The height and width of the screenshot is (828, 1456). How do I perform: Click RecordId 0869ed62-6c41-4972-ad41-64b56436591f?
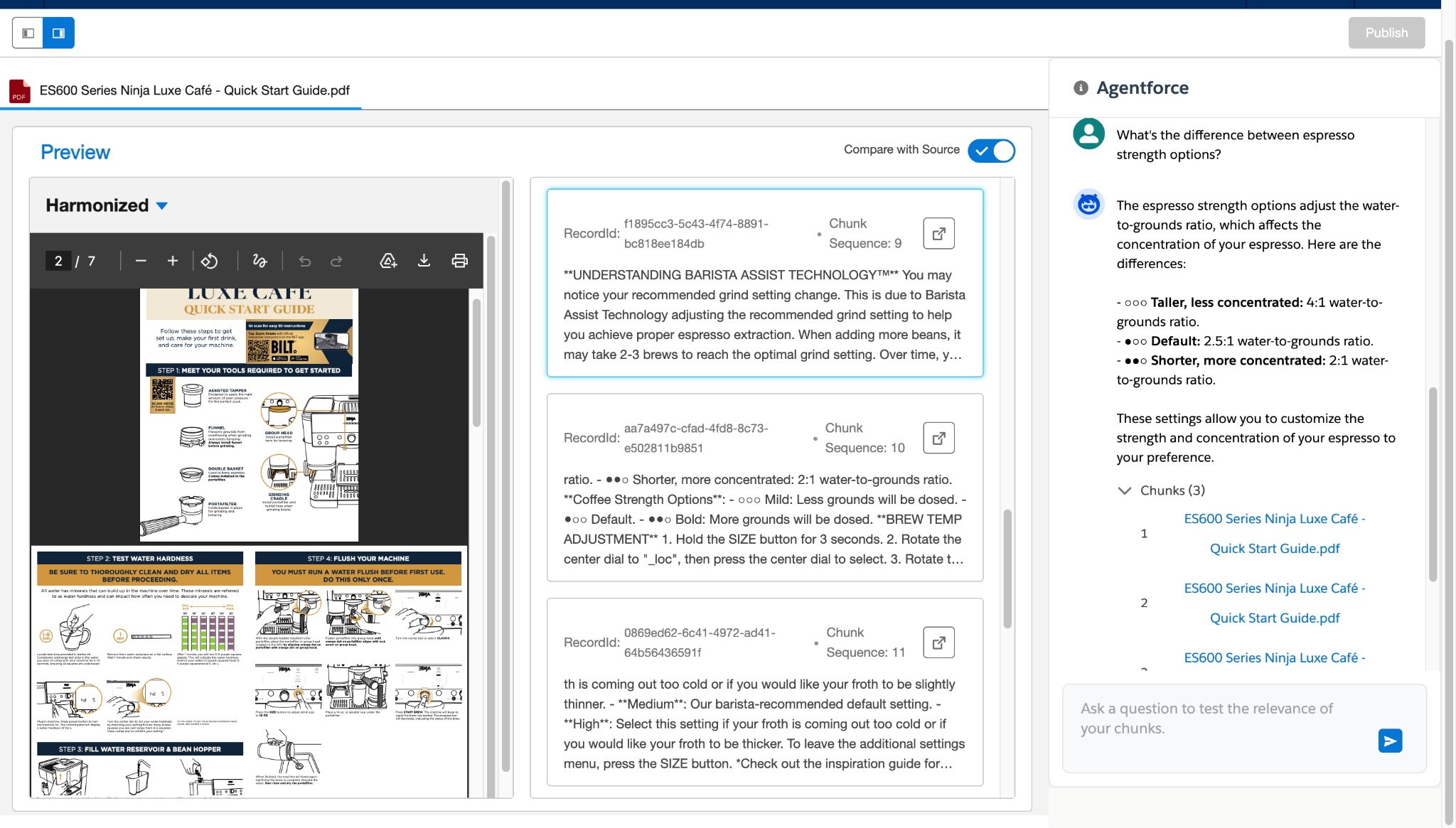point(700,642)
